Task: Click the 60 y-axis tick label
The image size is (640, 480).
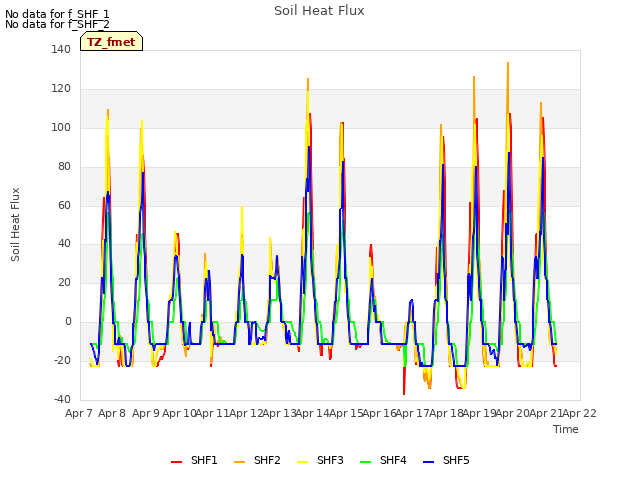Action: tap(64, 205)
